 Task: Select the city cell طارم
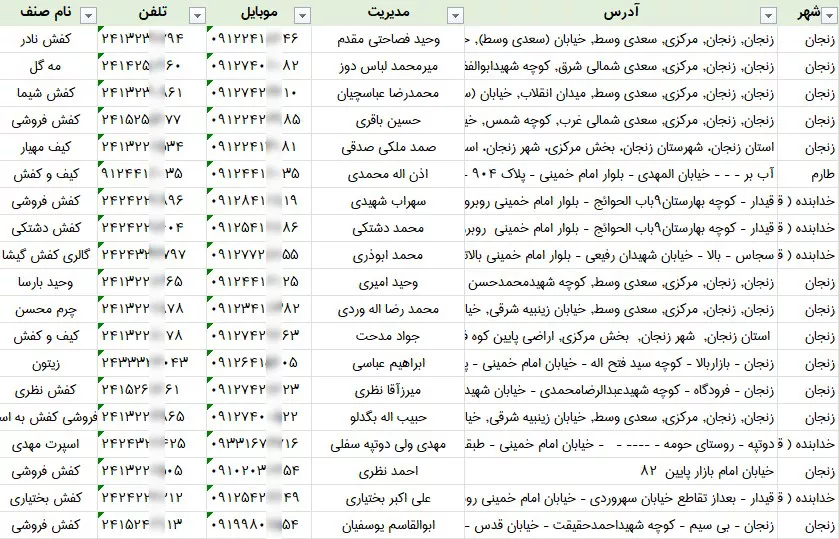point(809,174)
